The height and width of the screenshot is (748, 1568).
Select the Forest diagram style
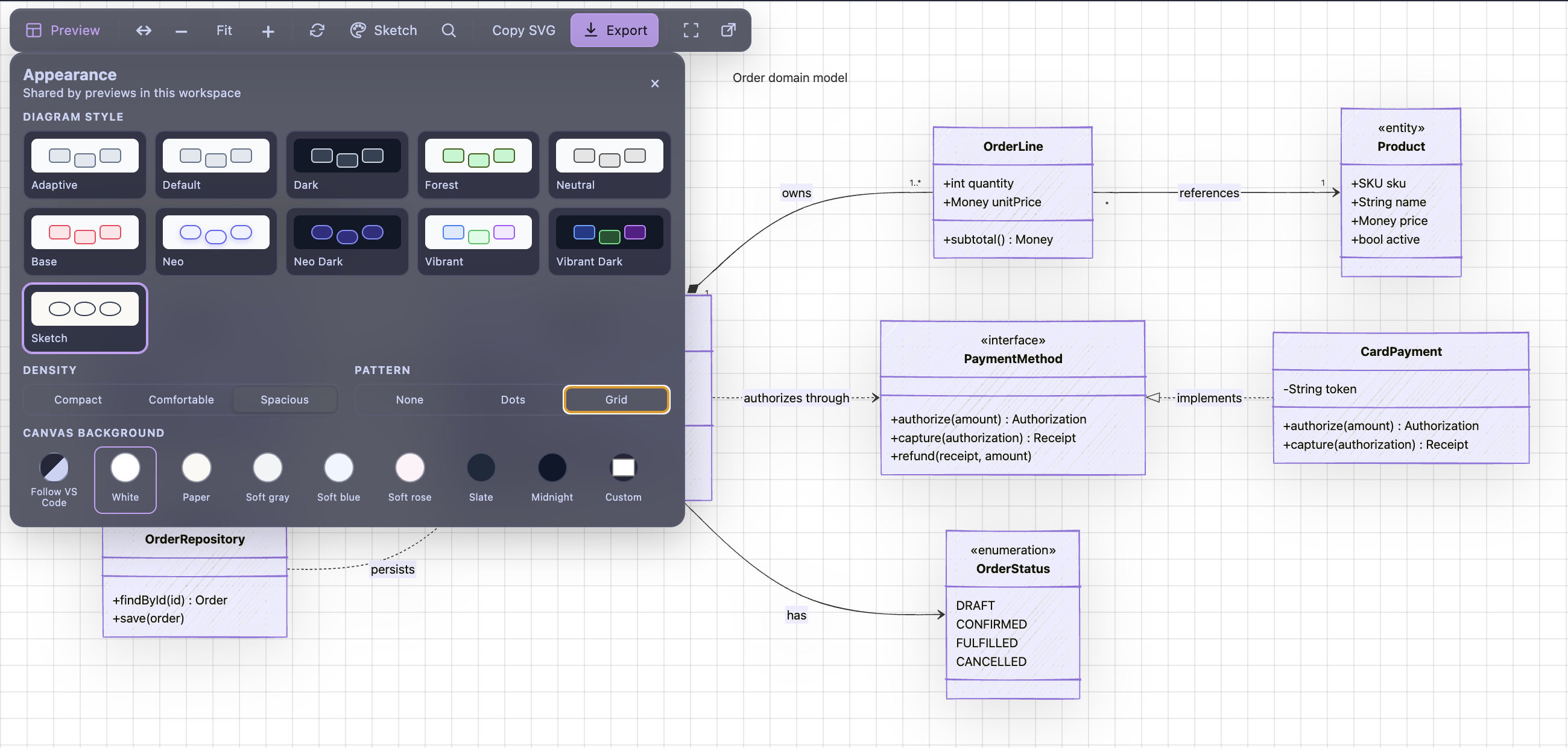click(478, 165)
